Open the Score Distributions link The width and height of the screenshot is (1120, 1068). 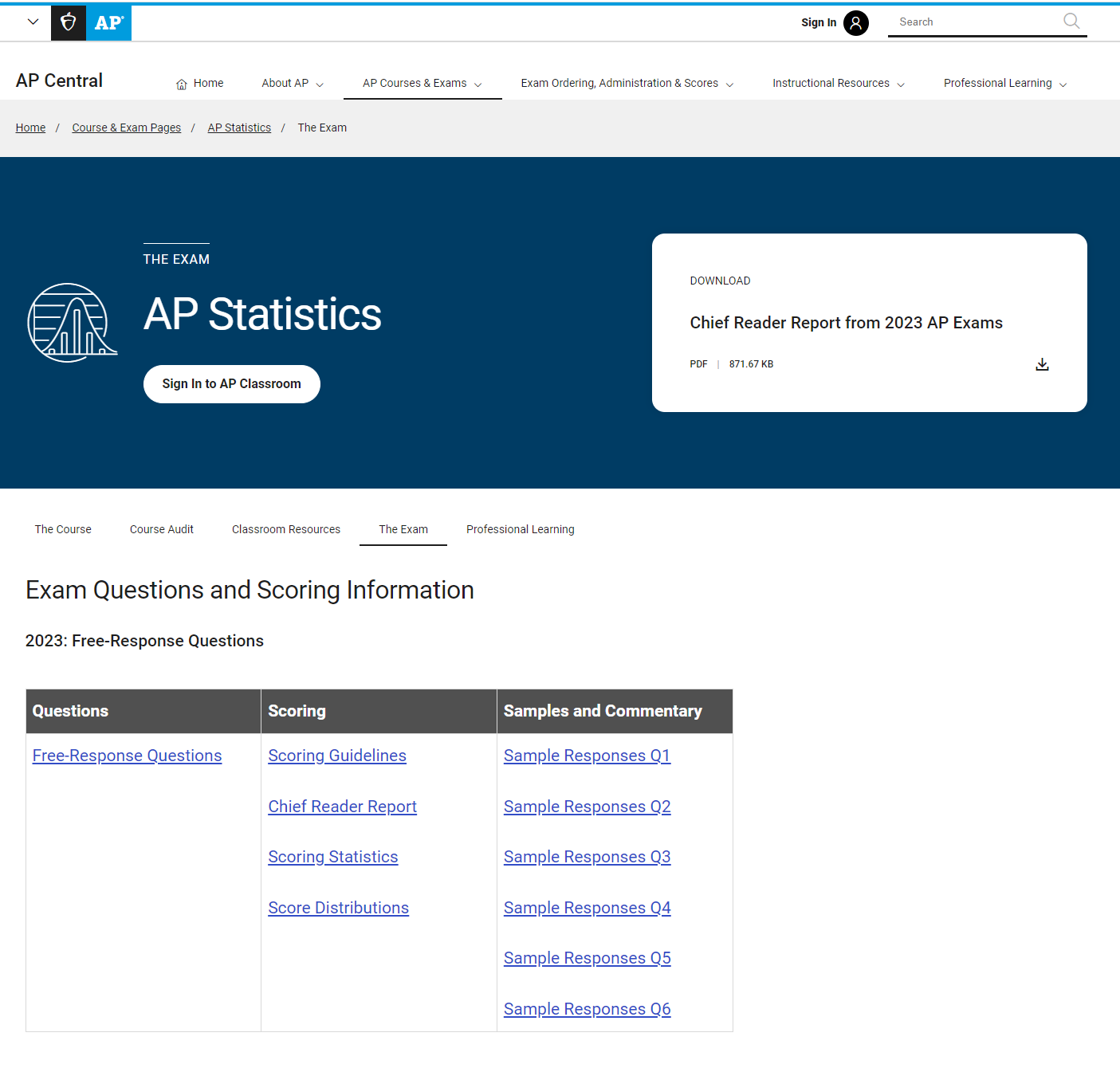click(338, 908)
